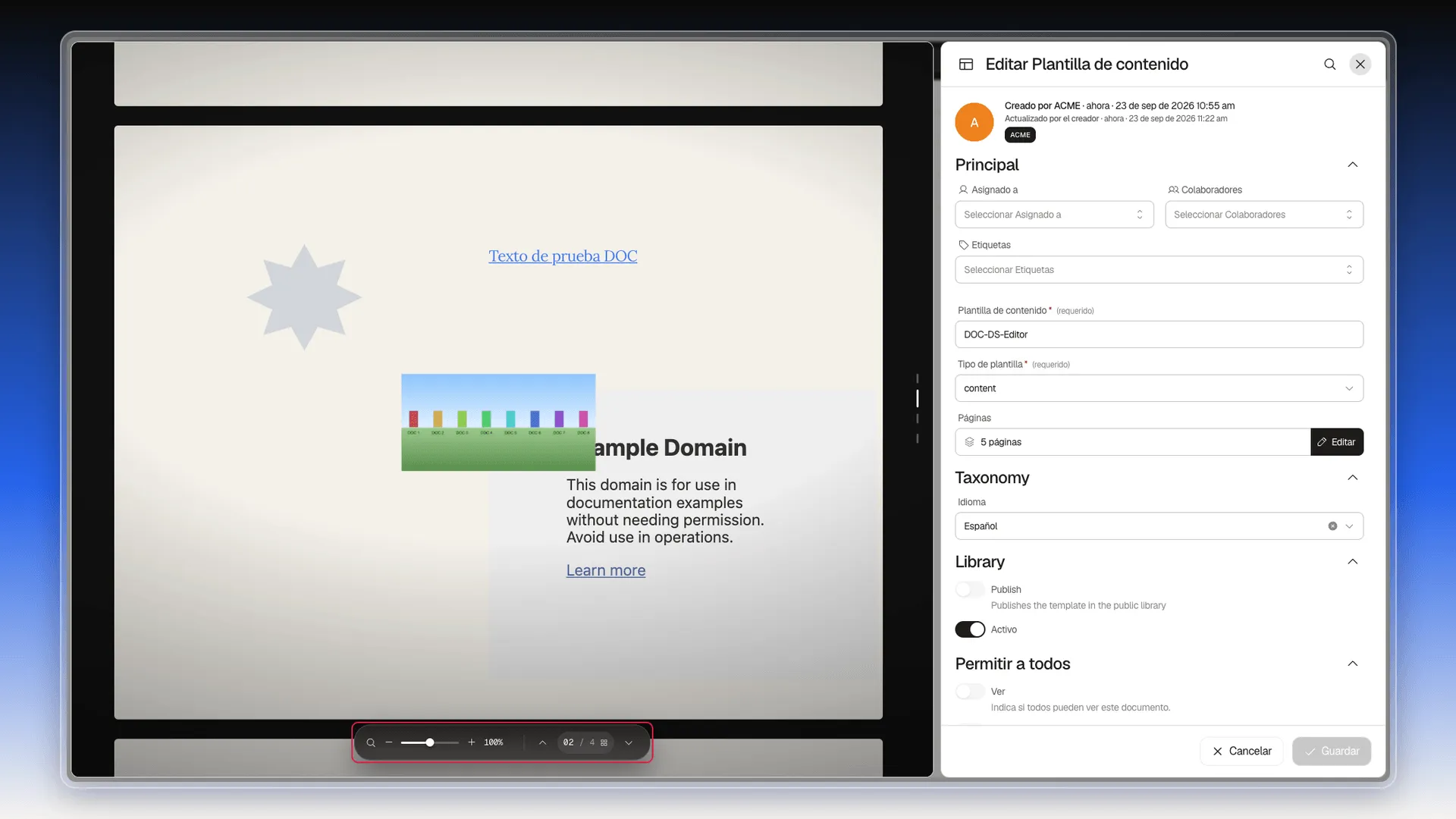Go to previous page with up chevron

click(542, 742)
